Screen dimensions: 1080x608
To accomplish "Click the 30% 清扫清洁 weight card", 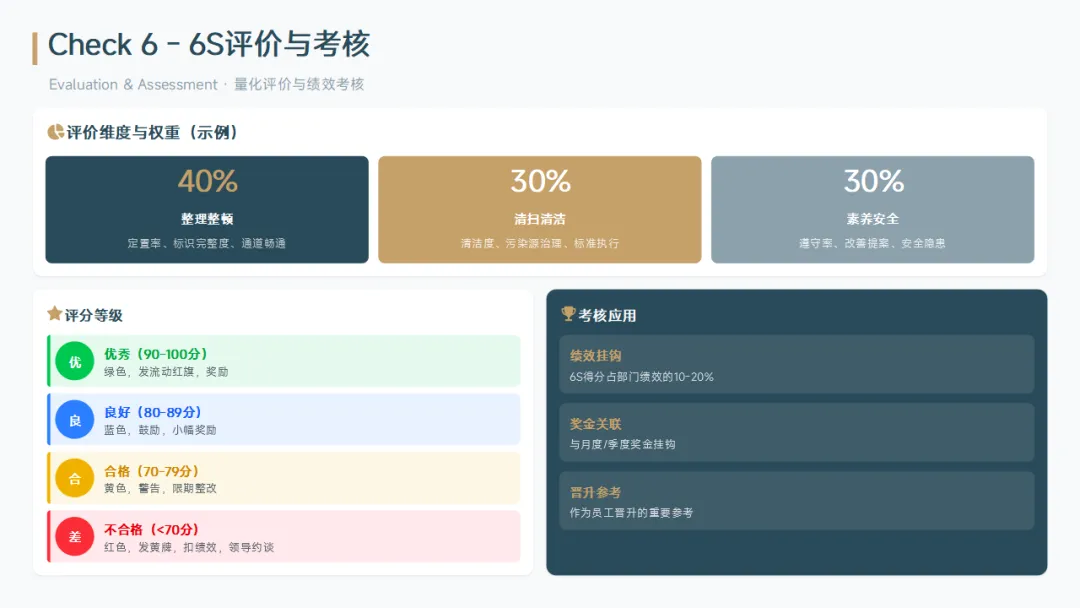I will point(540,209).
